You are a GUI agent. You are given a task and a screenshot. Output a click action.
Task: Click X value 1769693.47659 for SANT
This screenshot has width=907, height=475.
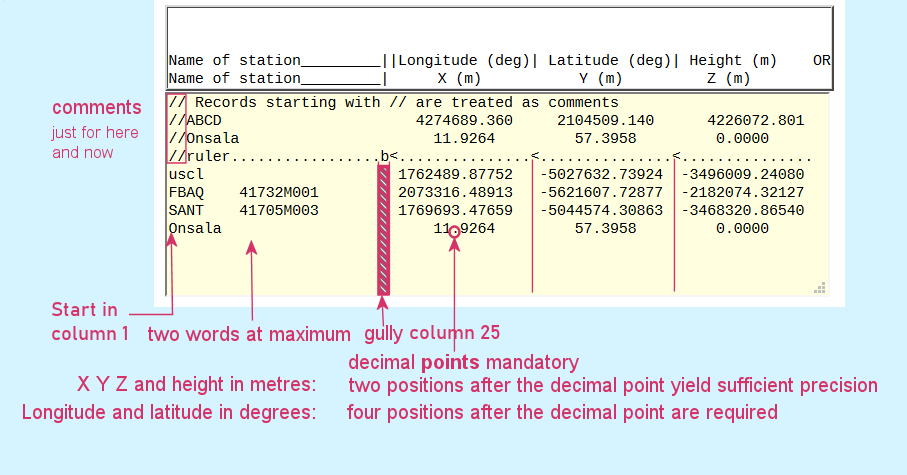455,210
